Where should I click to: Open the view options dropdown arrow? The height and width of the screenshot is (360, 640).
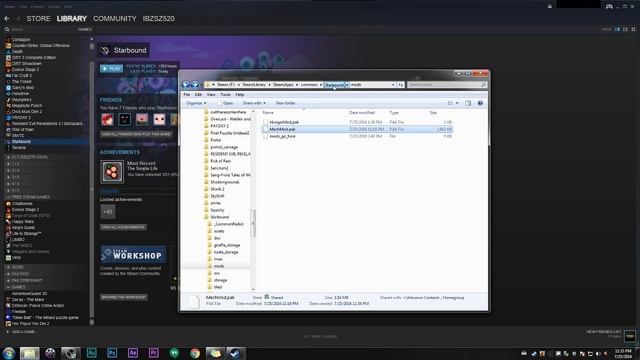pyautogui.click(x=457, y=103)
